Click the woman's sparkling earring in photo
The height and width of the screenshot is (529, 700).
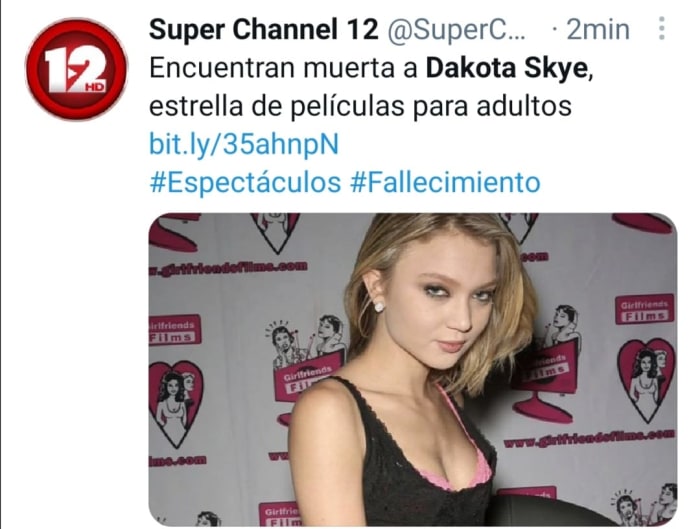[x=378, y=307]
